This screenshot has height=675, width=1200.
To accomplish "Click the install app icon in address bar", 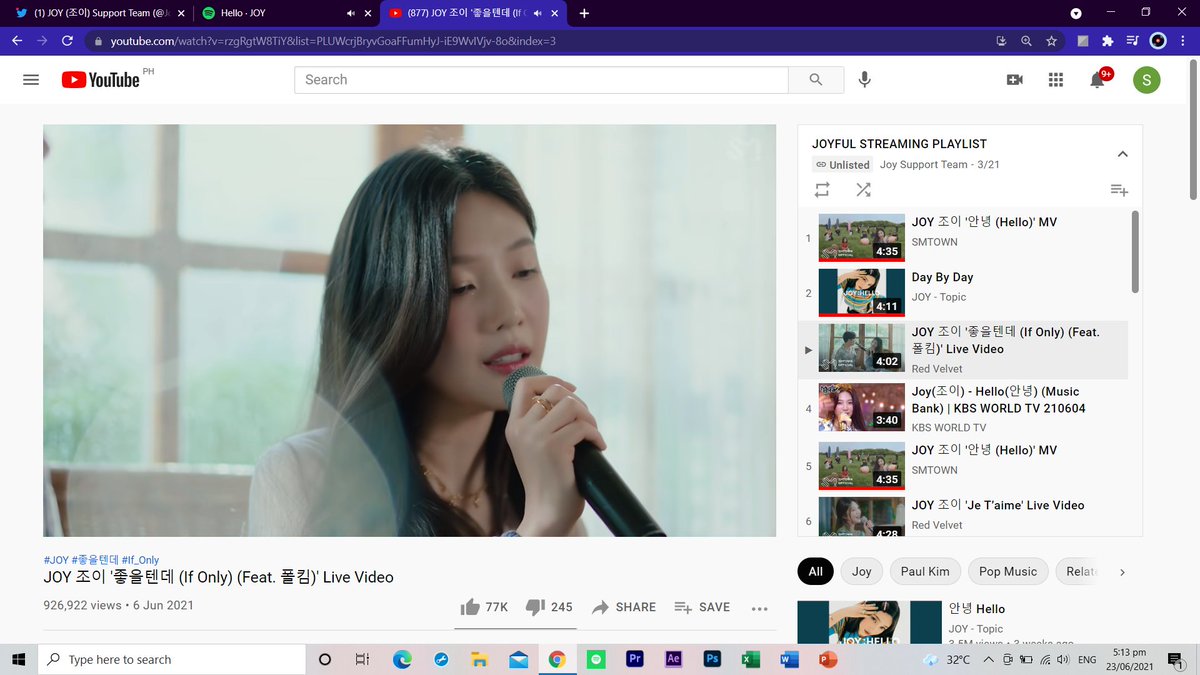I will [1001, 41].
